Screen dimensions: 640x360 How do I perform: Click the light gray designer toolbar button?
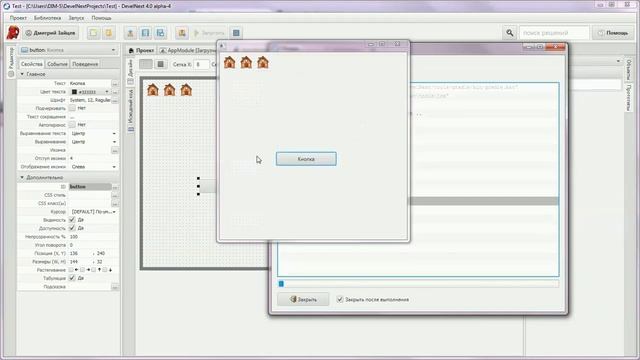pyautogui.click(x=146, y=64)
